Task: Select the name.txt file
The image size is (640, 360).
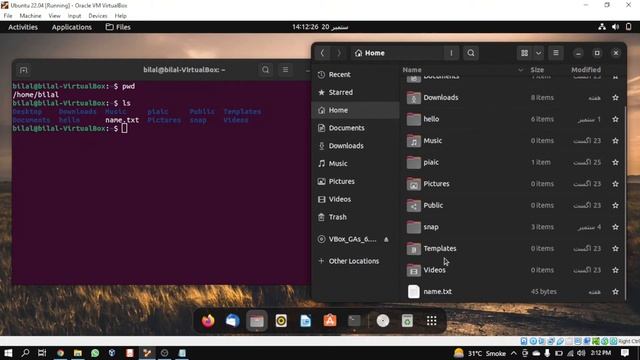Action: 512,291
